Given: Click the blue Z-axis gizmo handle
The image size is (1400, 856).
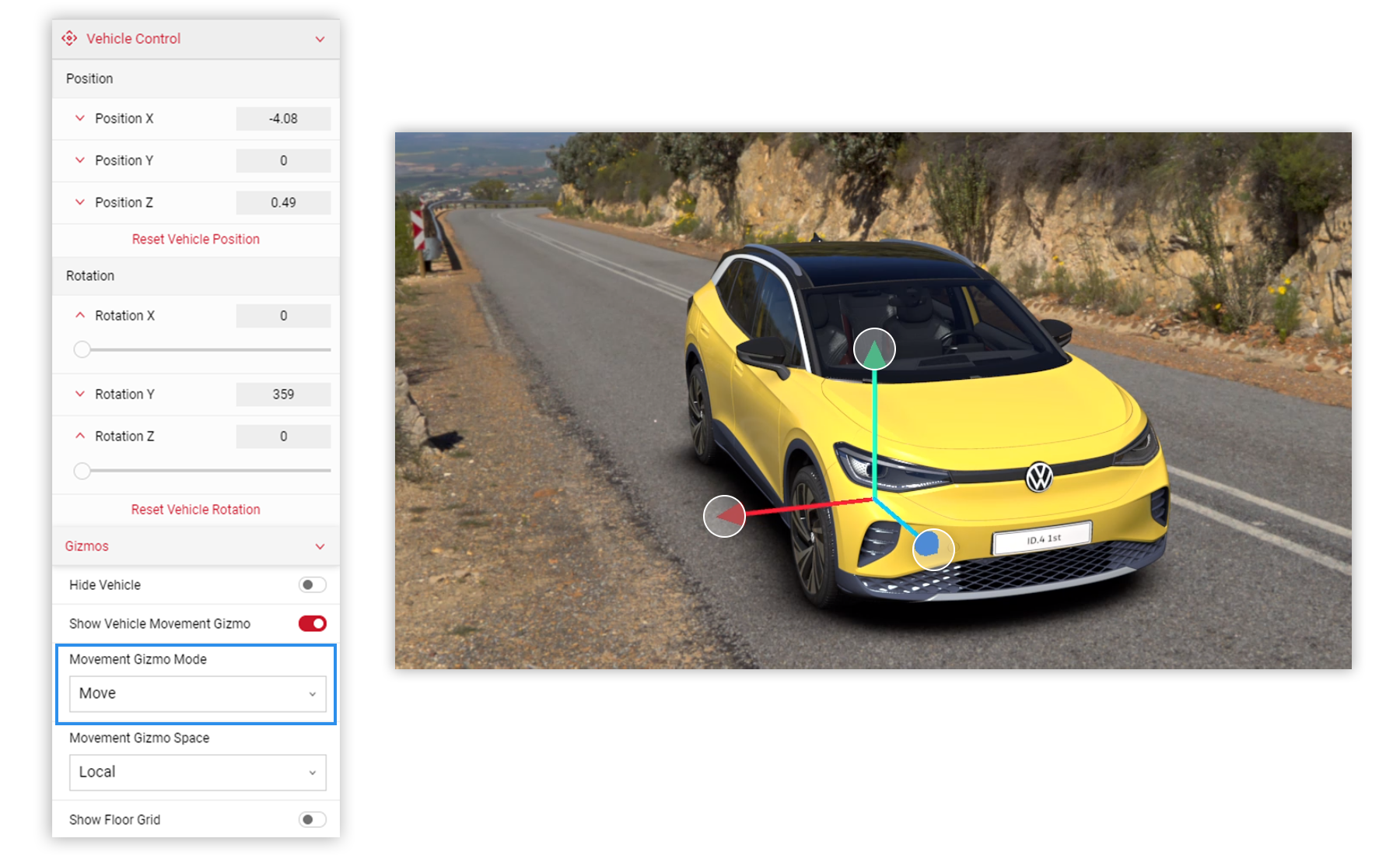Looking at the screenshot, I should [933, 549].
